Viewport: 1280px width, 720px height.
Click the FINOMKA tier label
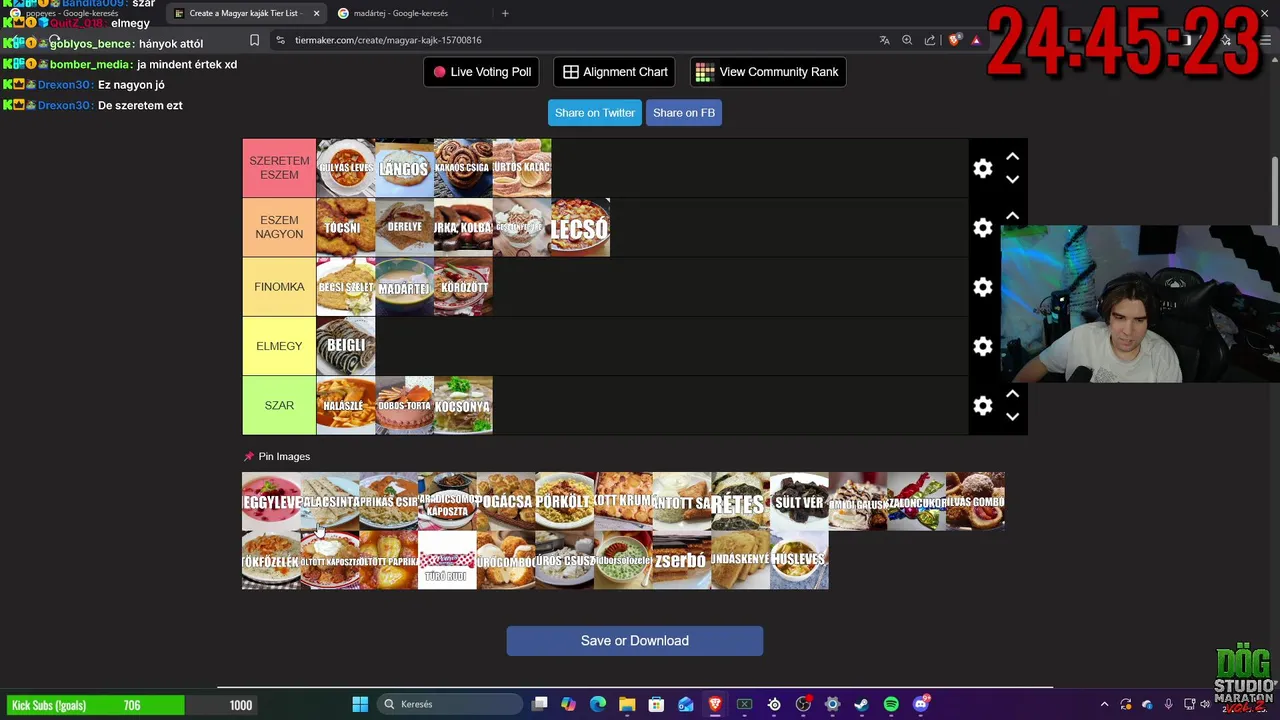tap(279, 287)
